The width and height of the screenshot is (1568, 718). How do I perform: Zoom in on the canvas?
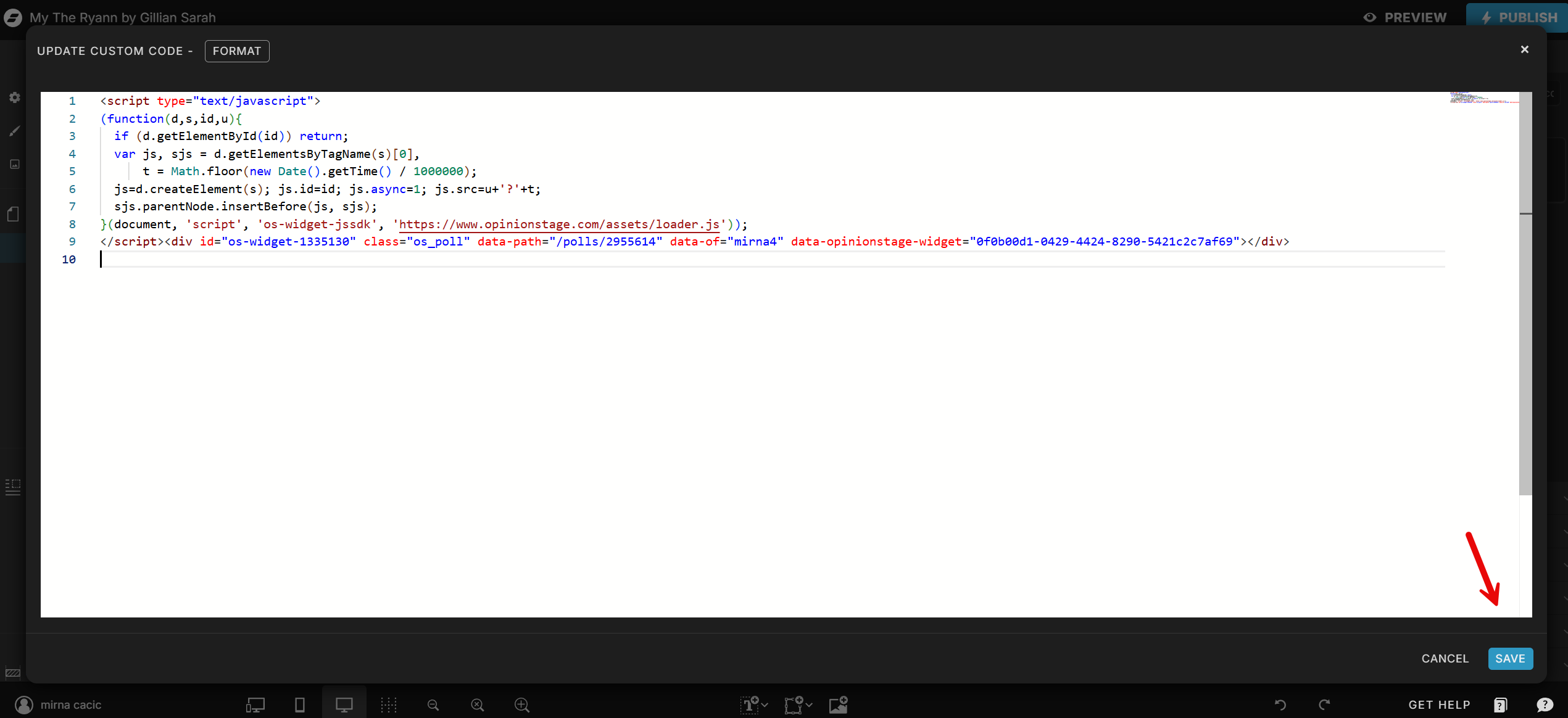[x=521, y=705]
